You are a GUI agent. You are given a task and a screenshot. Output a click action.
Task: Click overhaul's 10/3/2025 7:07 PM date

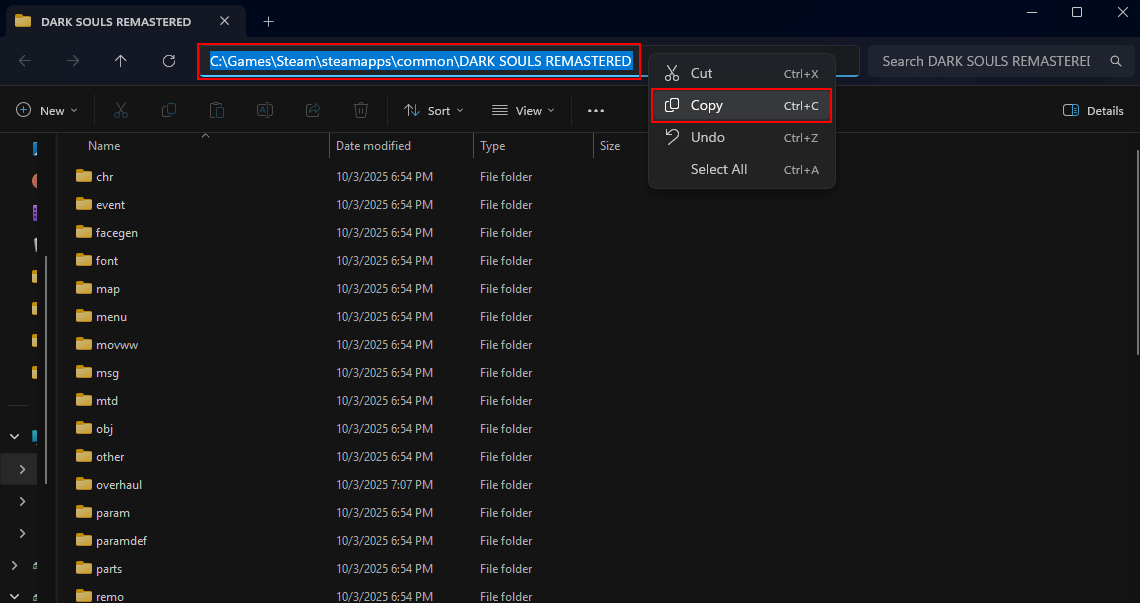click(385, 484)
